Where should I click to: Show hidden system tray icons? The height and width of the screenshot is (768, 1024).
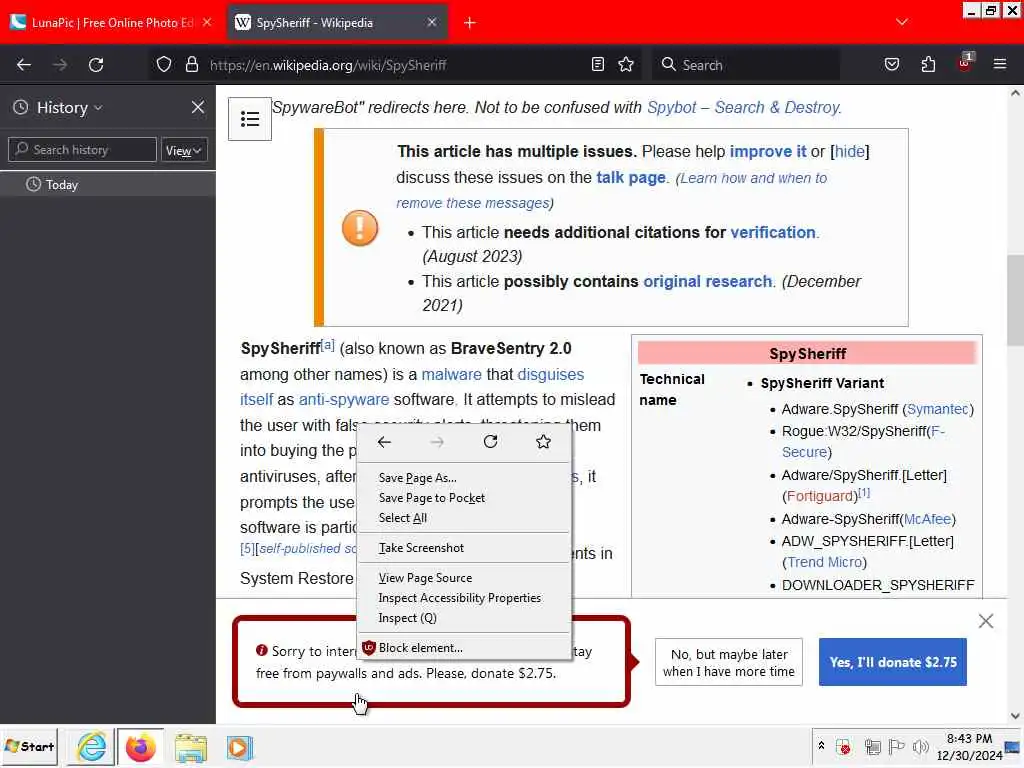click(821, 746)
